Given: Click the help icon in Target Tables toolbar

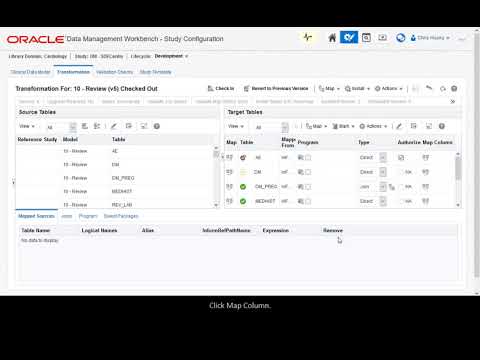Looking at the screenshot, I should click(x=442, y=126).
